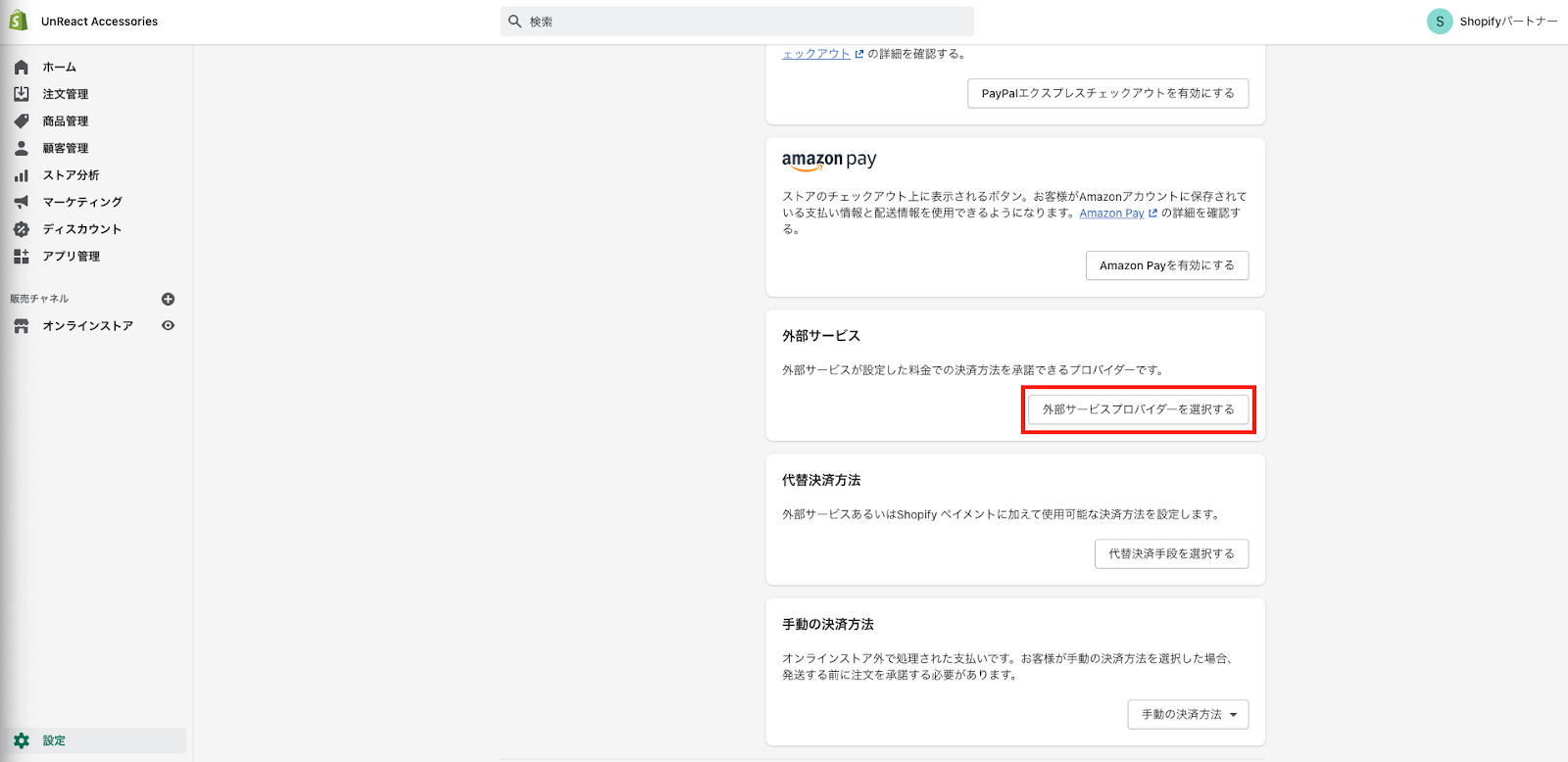This screenshot has height=762, width=1568.
Task: Click the ホーム house icon
Action: (22, 68)
